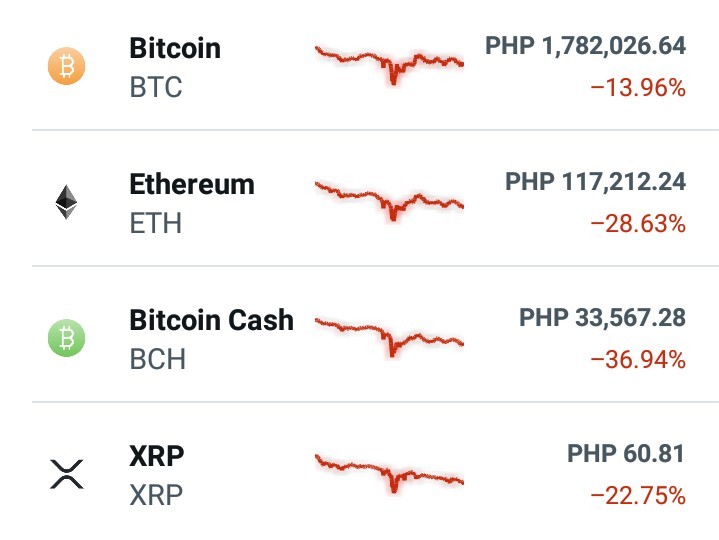Image resolution: width=719 pixels, height=540 pixels.
Task: Select the Bitcoin Cash name label
Action: click(x=212, y=320)
